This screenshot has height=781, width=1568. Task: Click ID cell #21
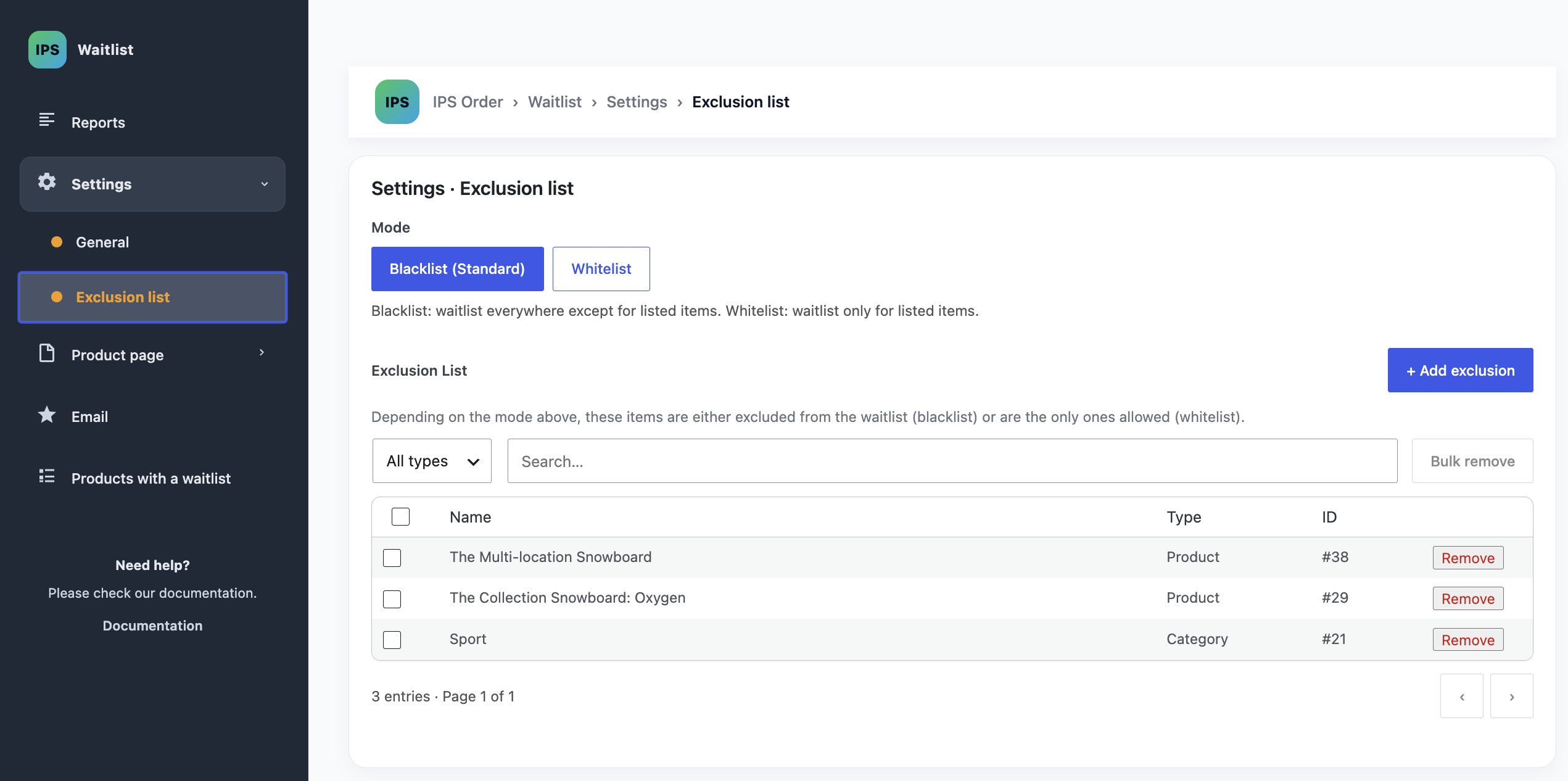[x=1334, y=639]
